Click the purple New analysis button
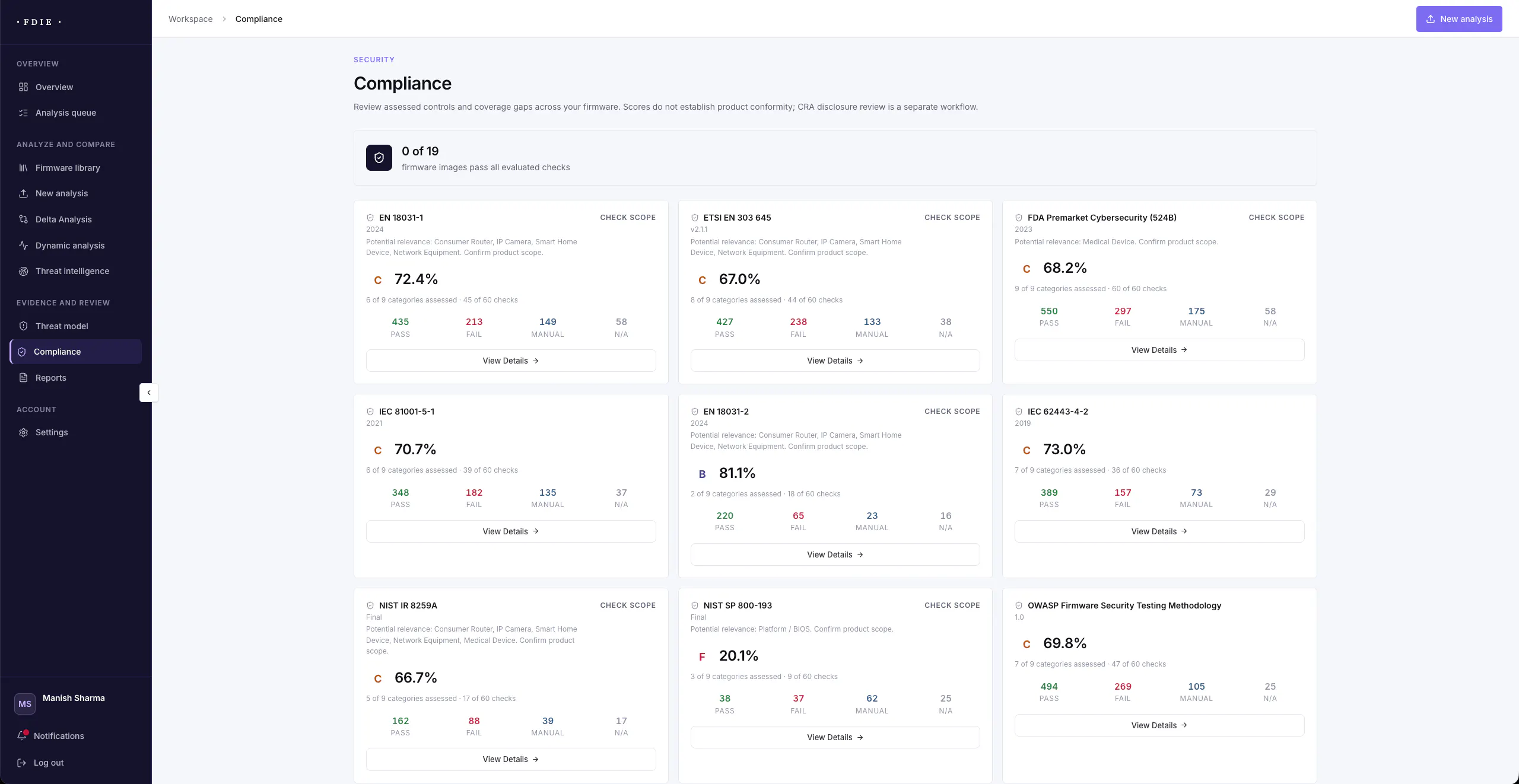This screenshot has height=784, width=1519. click(x=1459, y=19)
